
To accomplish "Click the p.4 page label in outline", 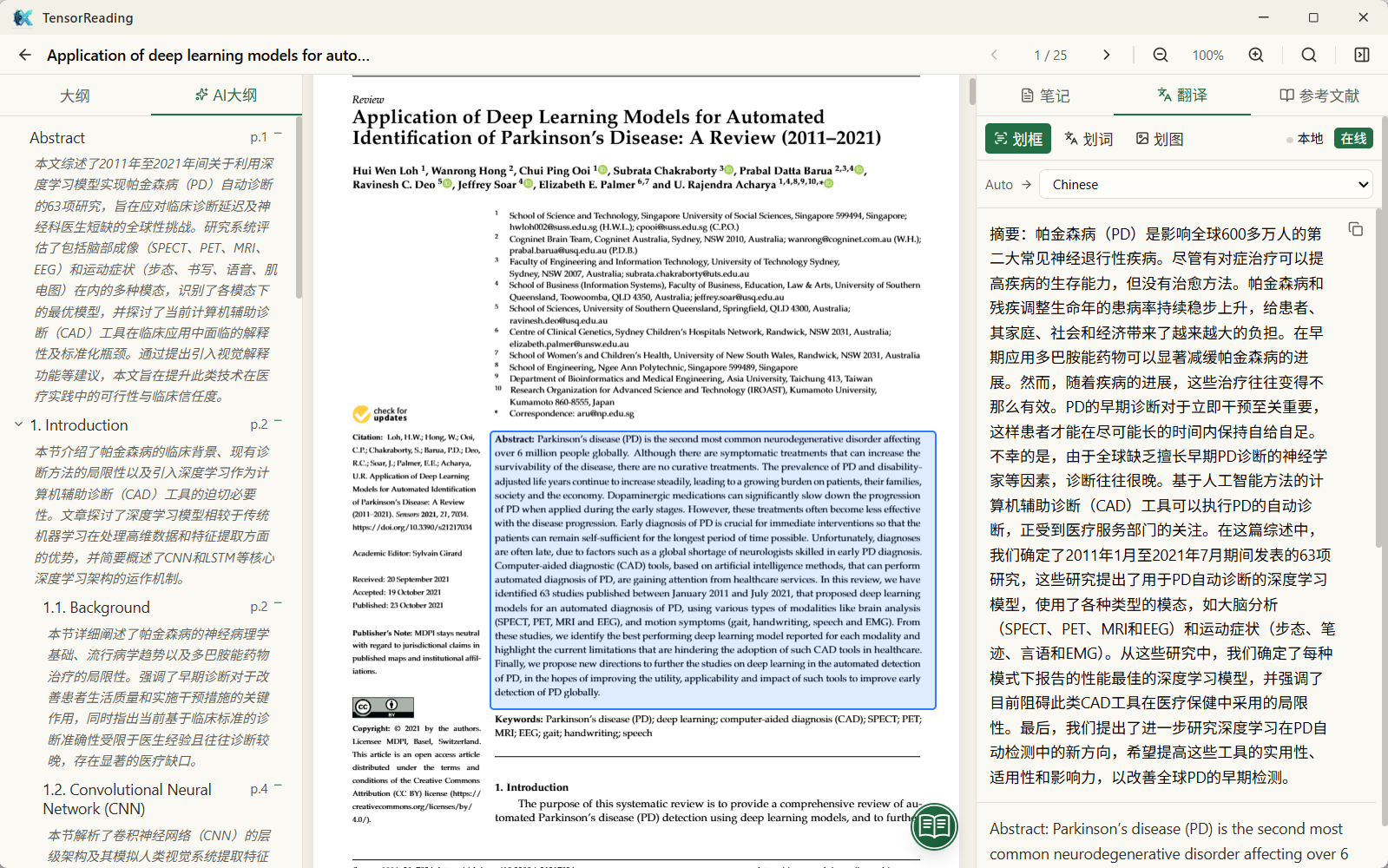I will click(259, 789).
